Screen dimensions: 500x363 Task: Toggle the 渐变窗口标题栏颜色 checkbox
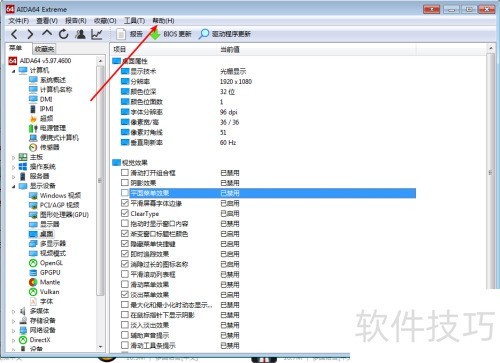(125, 234)
